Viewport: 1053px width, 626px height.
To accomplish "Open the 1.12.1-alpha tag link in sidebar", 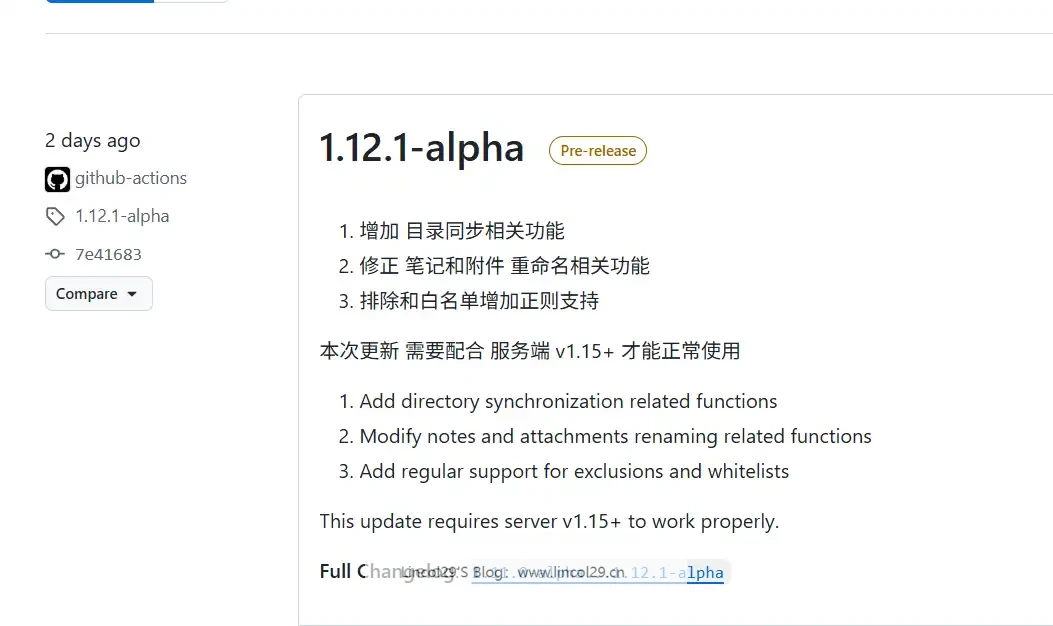I will click(x=122, y=216).
